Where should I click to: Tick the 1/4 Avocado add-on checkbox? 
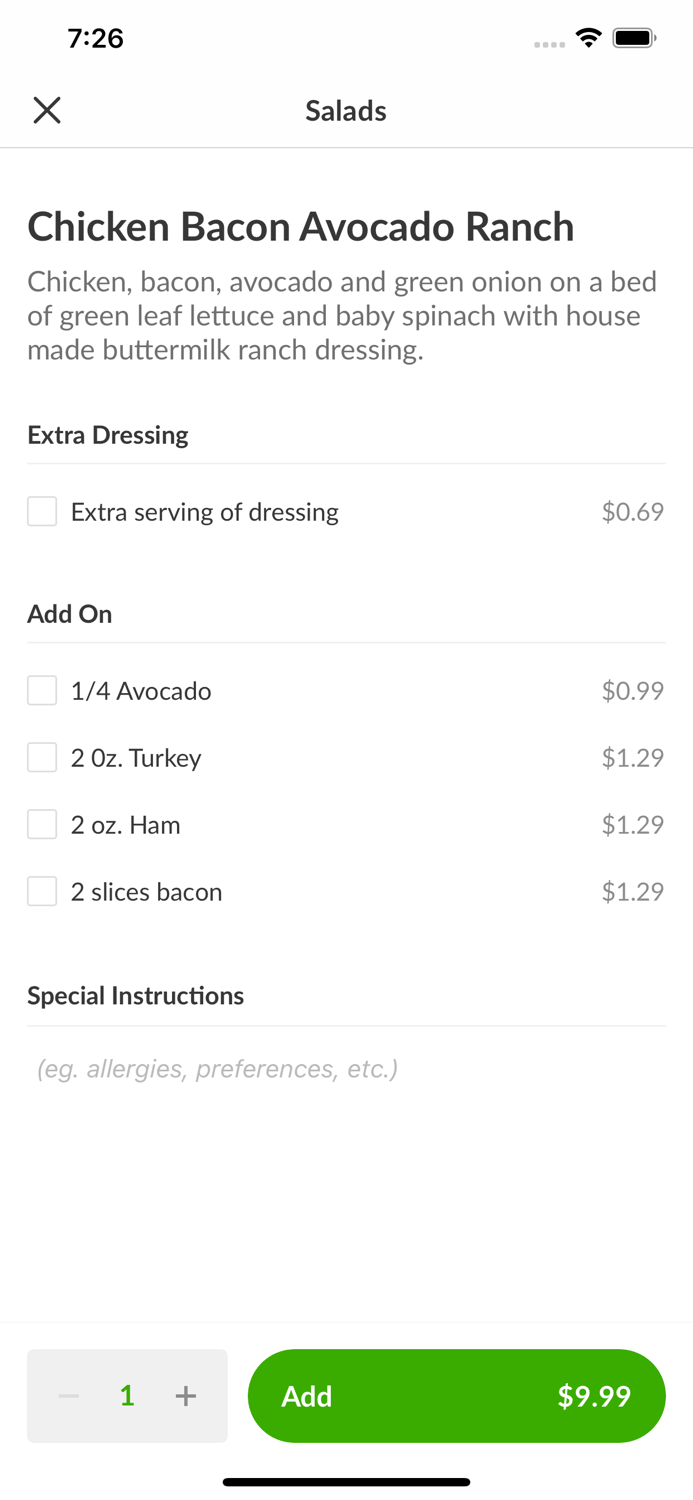(42, 691)
